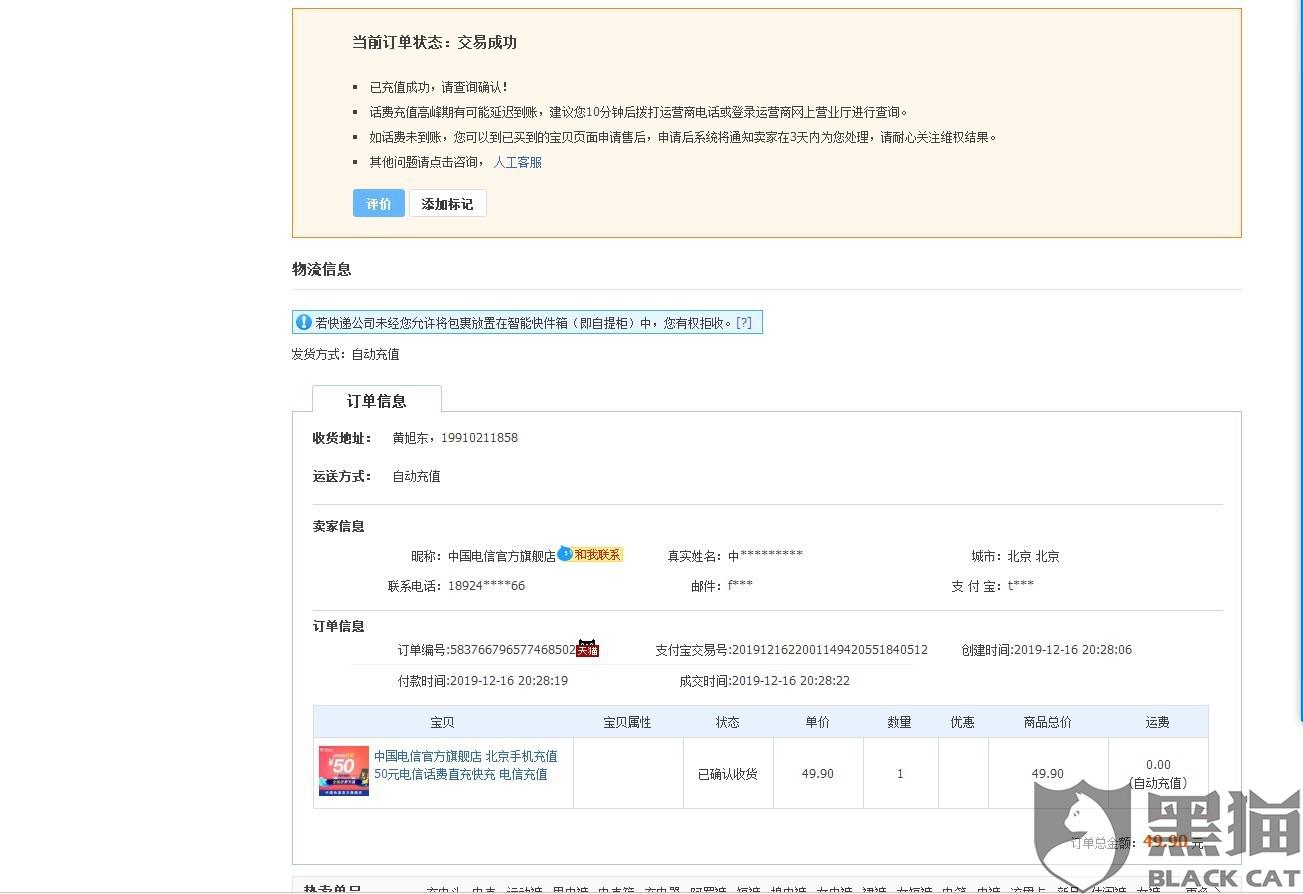The width and height of the screenshot is (1303, 894).
Task: Click the blue exclamation icon in the parcel locker notice
Action: (x=304, y=323)
